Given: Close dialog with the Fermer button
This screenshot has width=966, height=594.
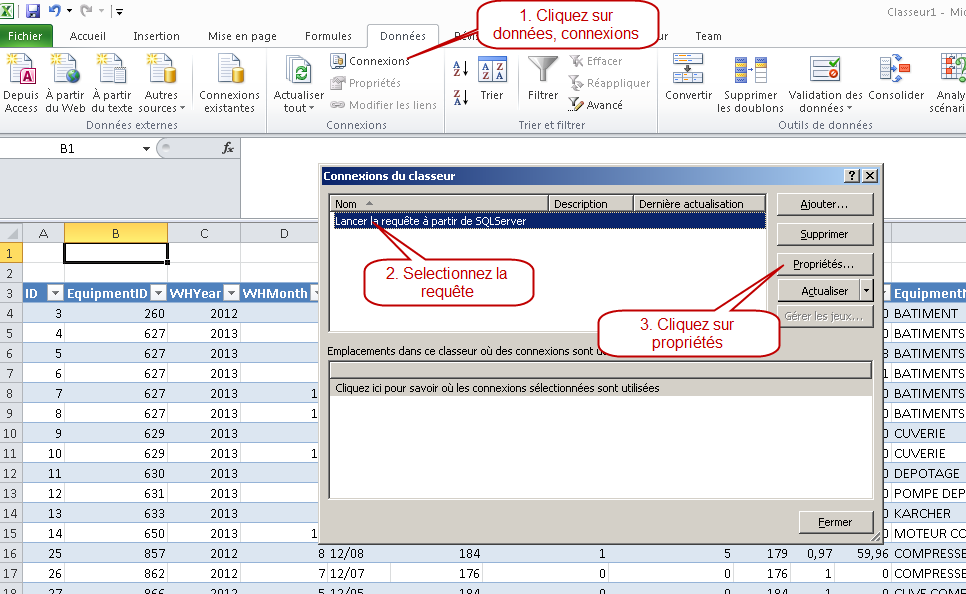Looking at the screenshot, I should click(x=836, y=522).
